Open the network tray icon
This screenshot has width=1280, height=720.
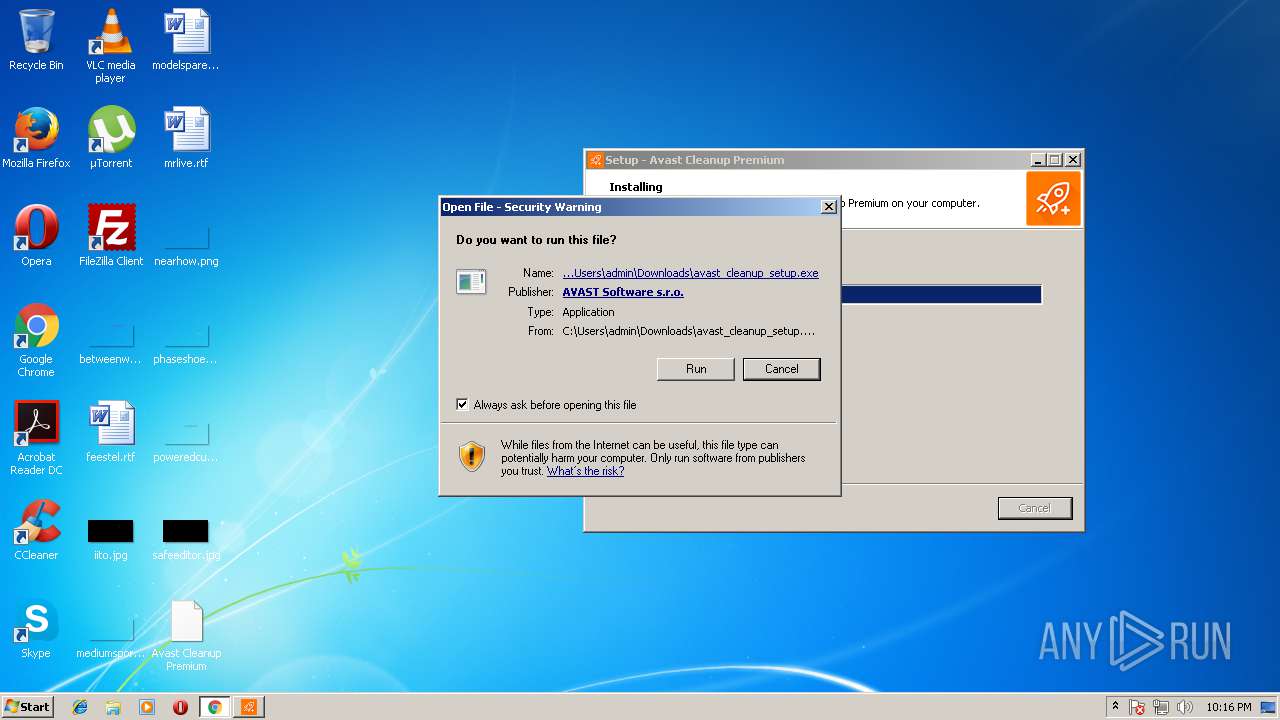tap(1161, 707)
